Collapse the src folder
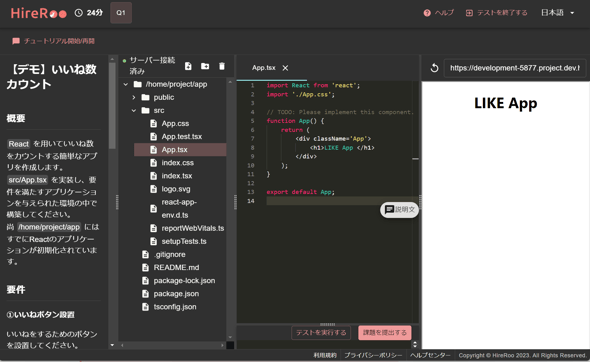Screen dimensions: 590x362 tap(134, 111)
